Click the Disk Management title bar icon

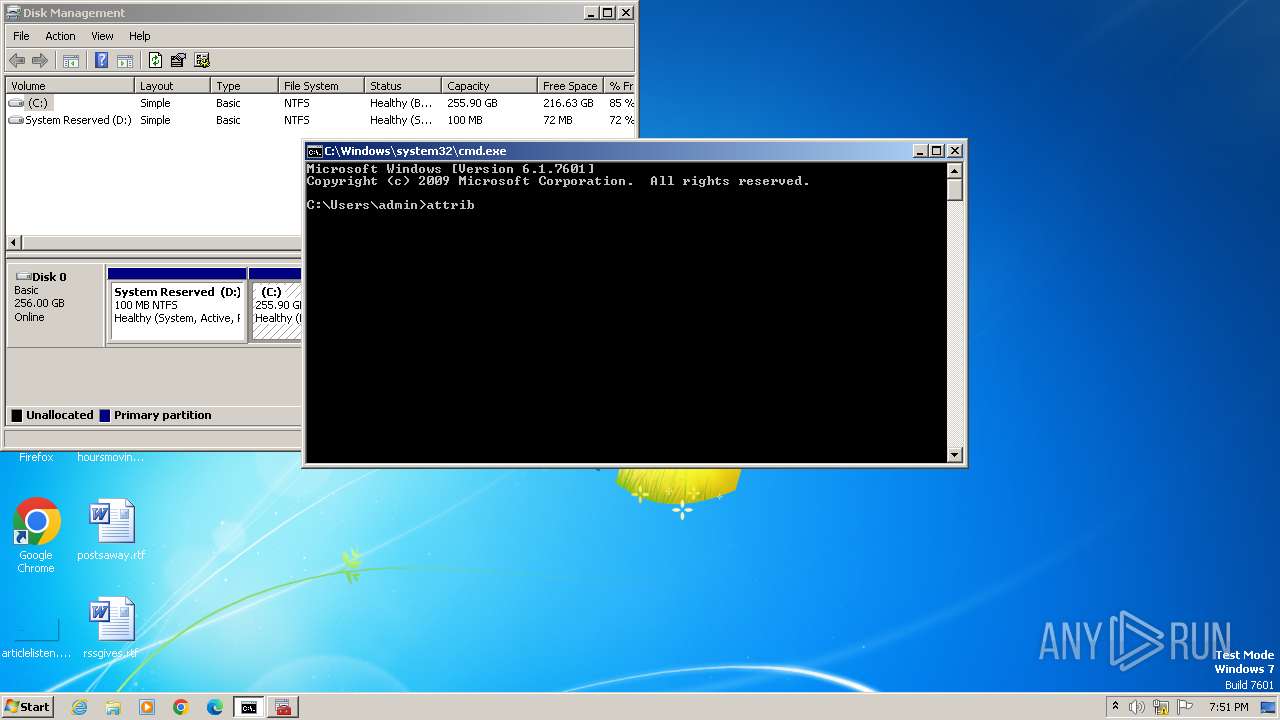coord(12,13)
